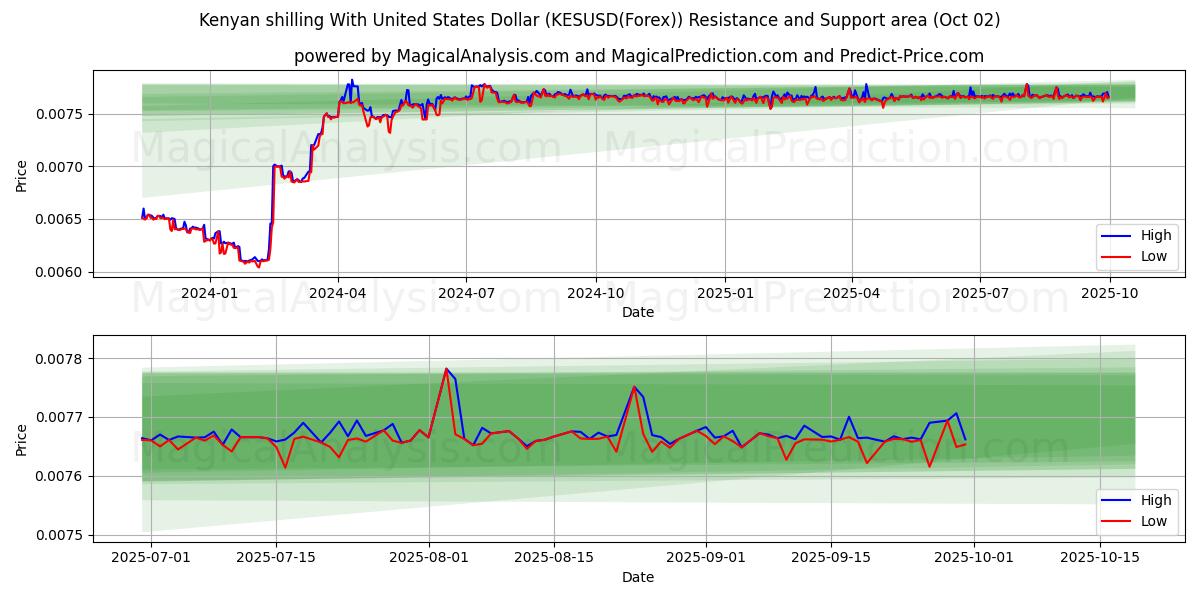The image size is (1200, 600).
Task: Click the 2024-10 tick label on top chart
Action: click(x=596, y=293)
